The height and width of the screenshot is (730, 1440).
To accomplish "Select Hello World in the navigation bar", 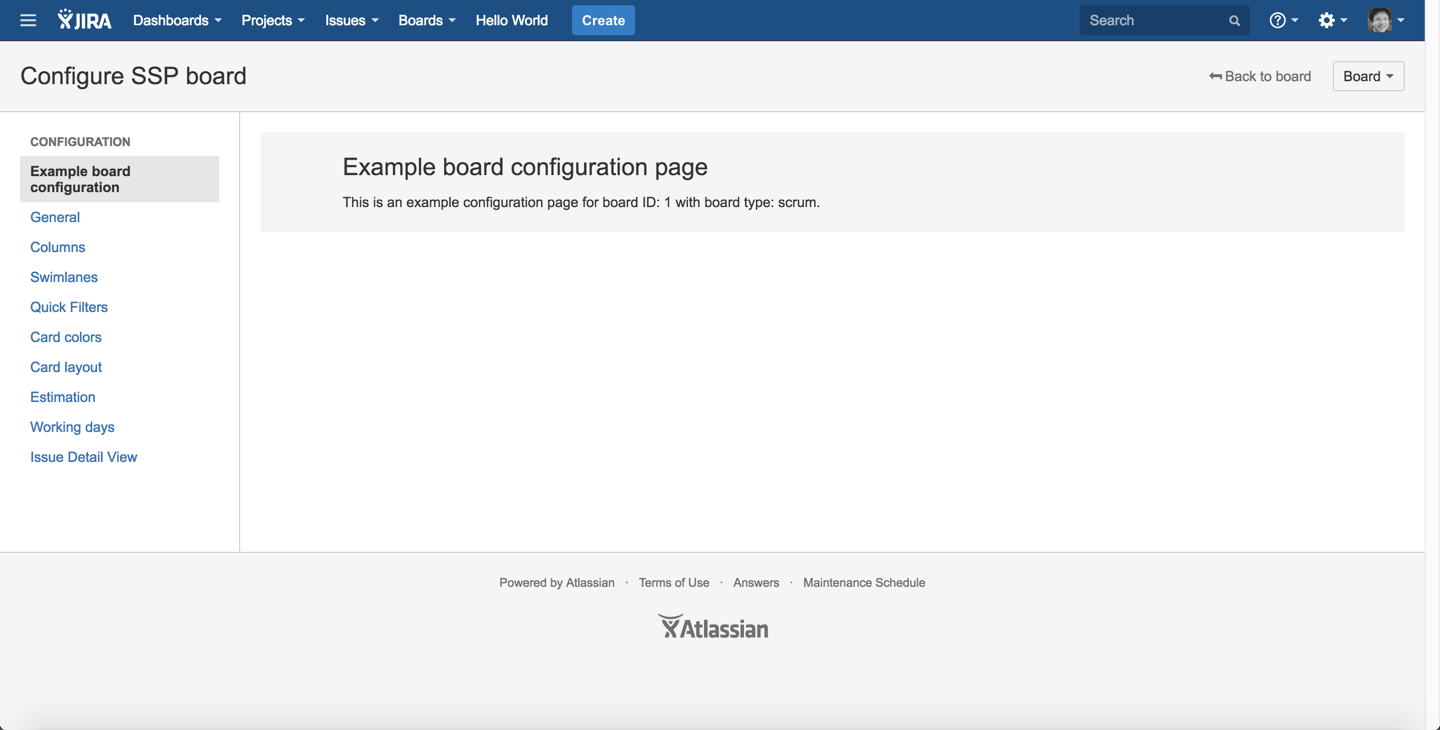I will [511, 20].
